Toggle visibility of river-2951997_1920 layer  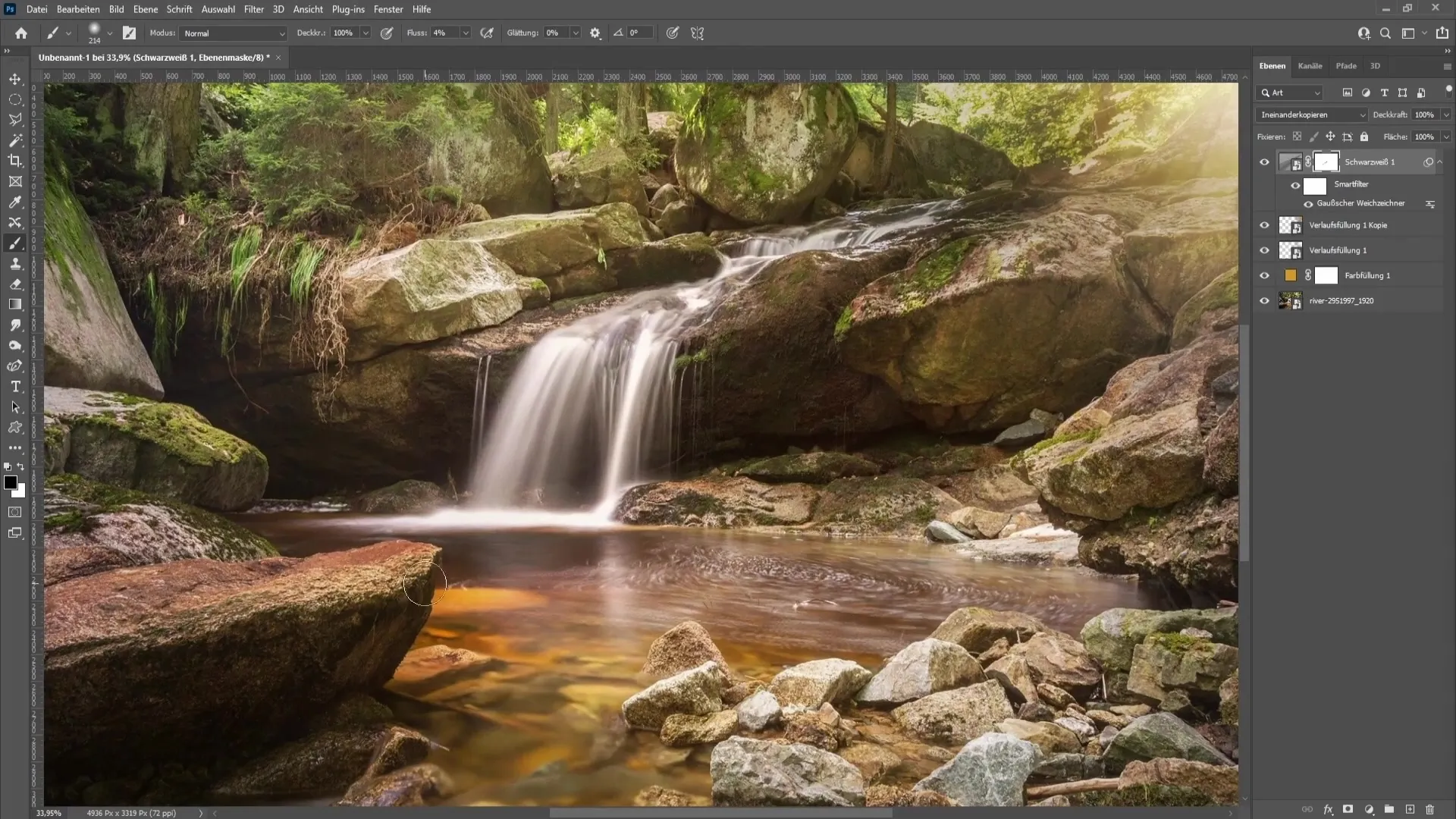pos(1264,300)
